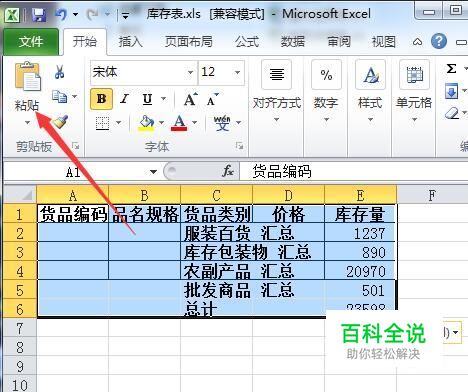
Task: Click the Redo arrow icon
Action: click(92, 14)
